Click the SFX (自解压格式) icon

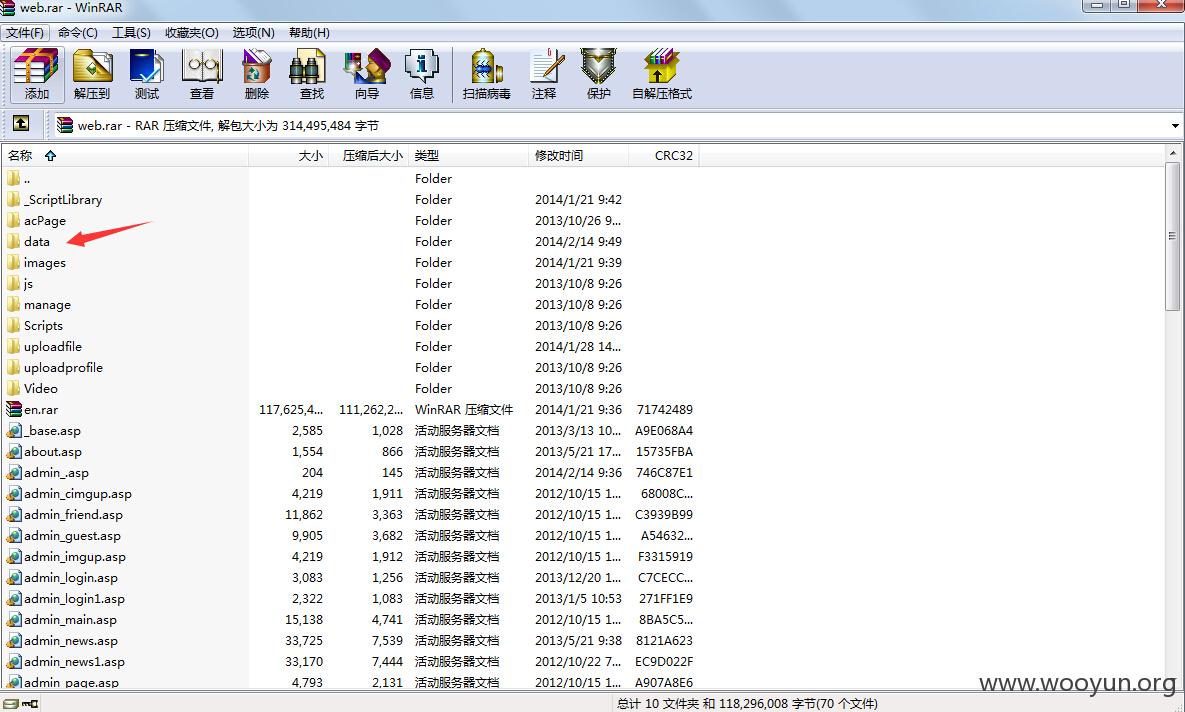point(662,74)
